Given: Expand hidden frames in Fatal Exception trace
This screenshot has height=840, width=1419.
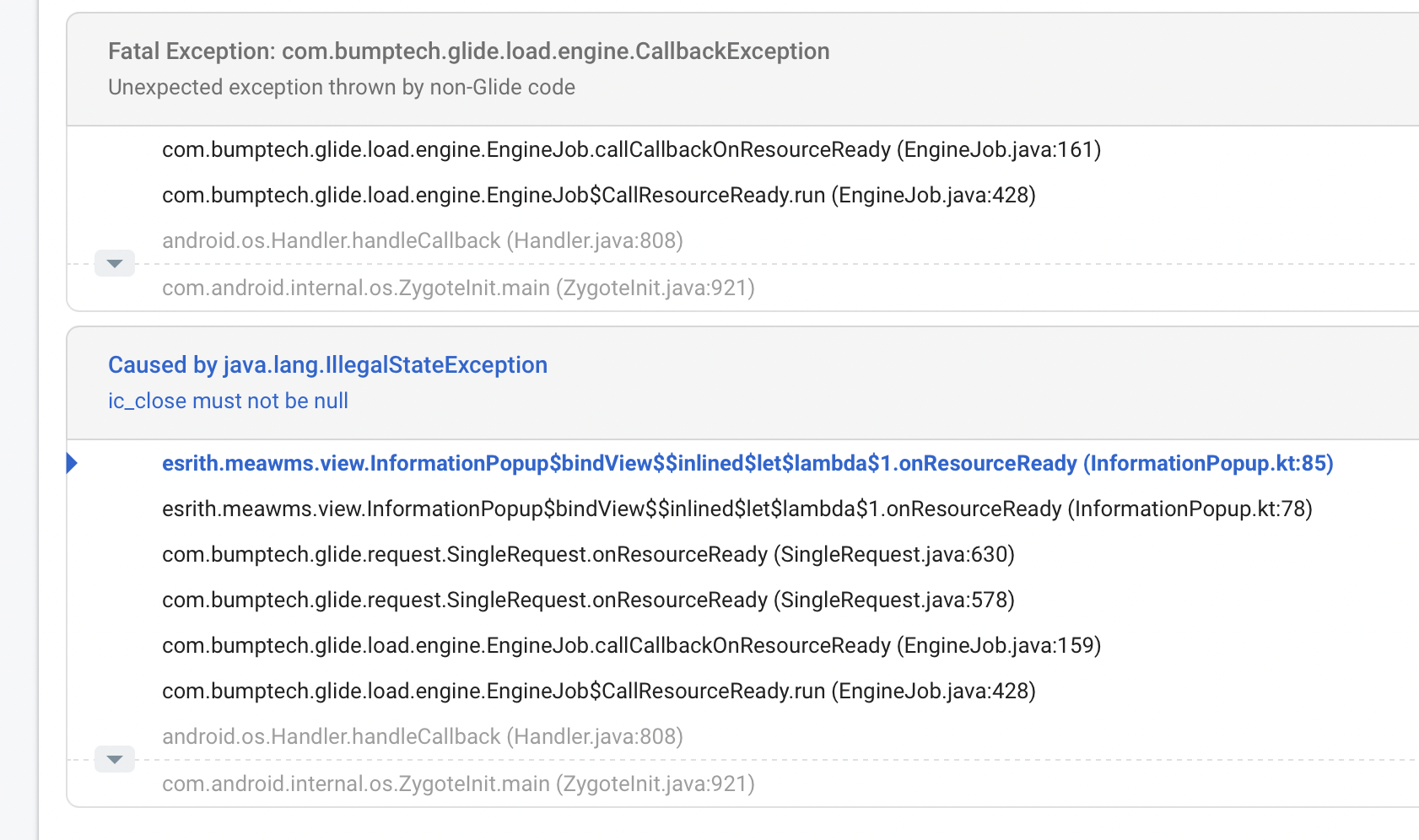Looking at the screenshot, I should tap(115, 264).
